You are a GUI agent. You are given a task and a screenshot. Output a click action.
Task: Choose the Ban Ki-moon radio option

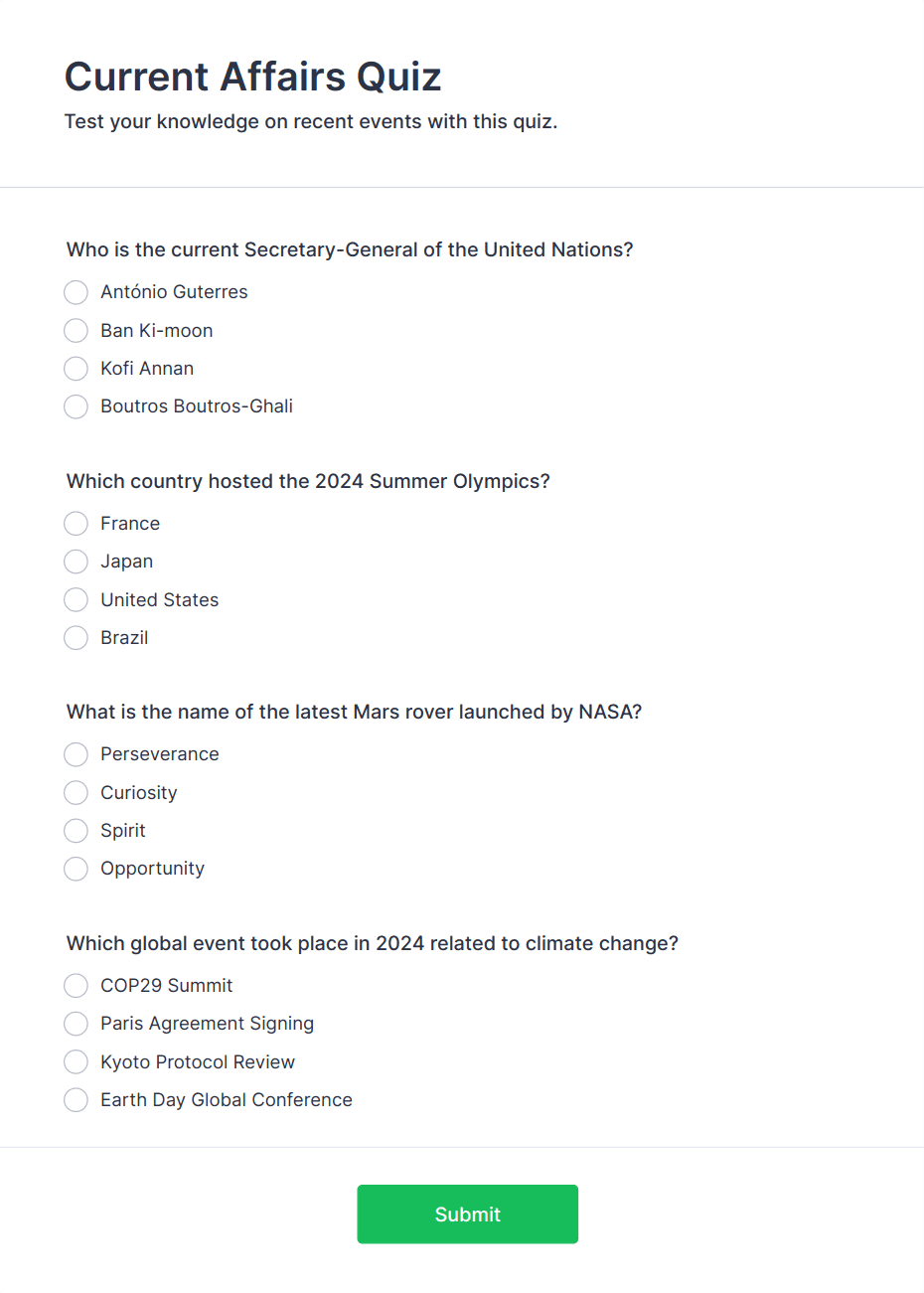click(77, 330)
